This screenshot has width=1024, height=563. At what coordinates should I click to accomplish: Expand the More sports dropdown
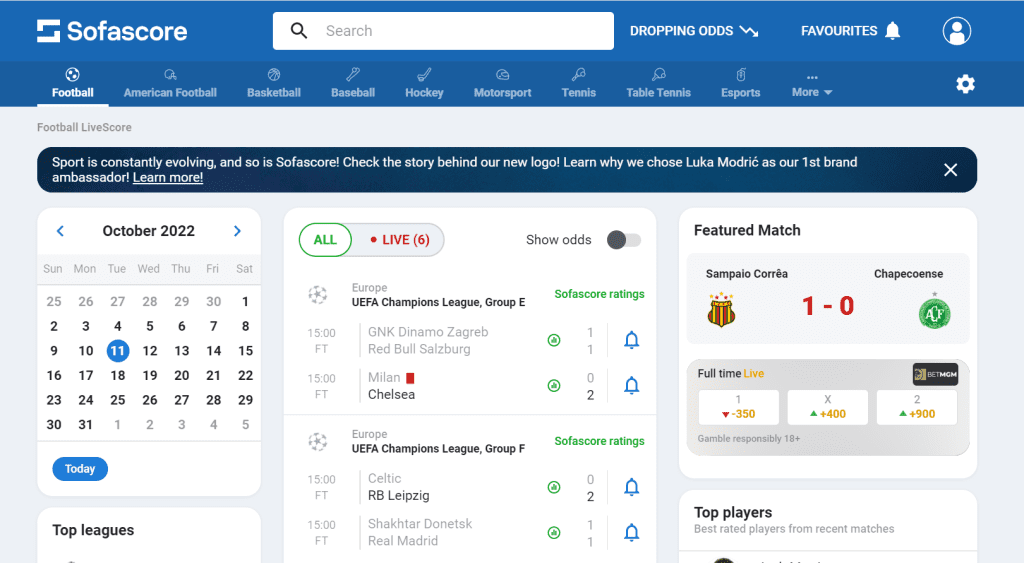812,86
